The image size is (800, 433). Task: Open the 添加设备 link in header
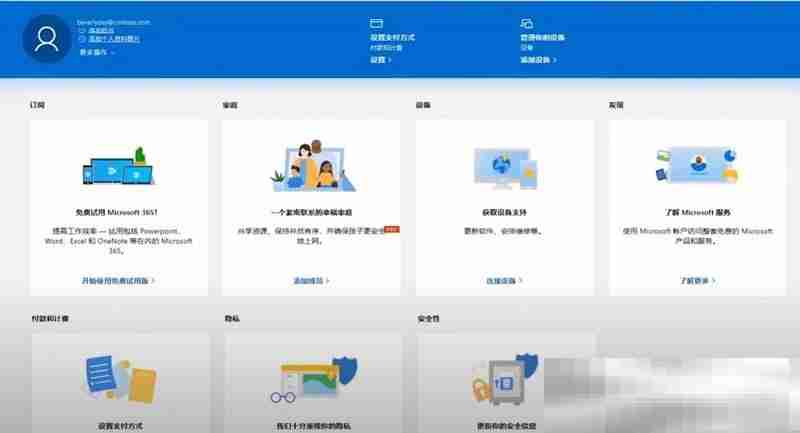[x=538, y=60]
